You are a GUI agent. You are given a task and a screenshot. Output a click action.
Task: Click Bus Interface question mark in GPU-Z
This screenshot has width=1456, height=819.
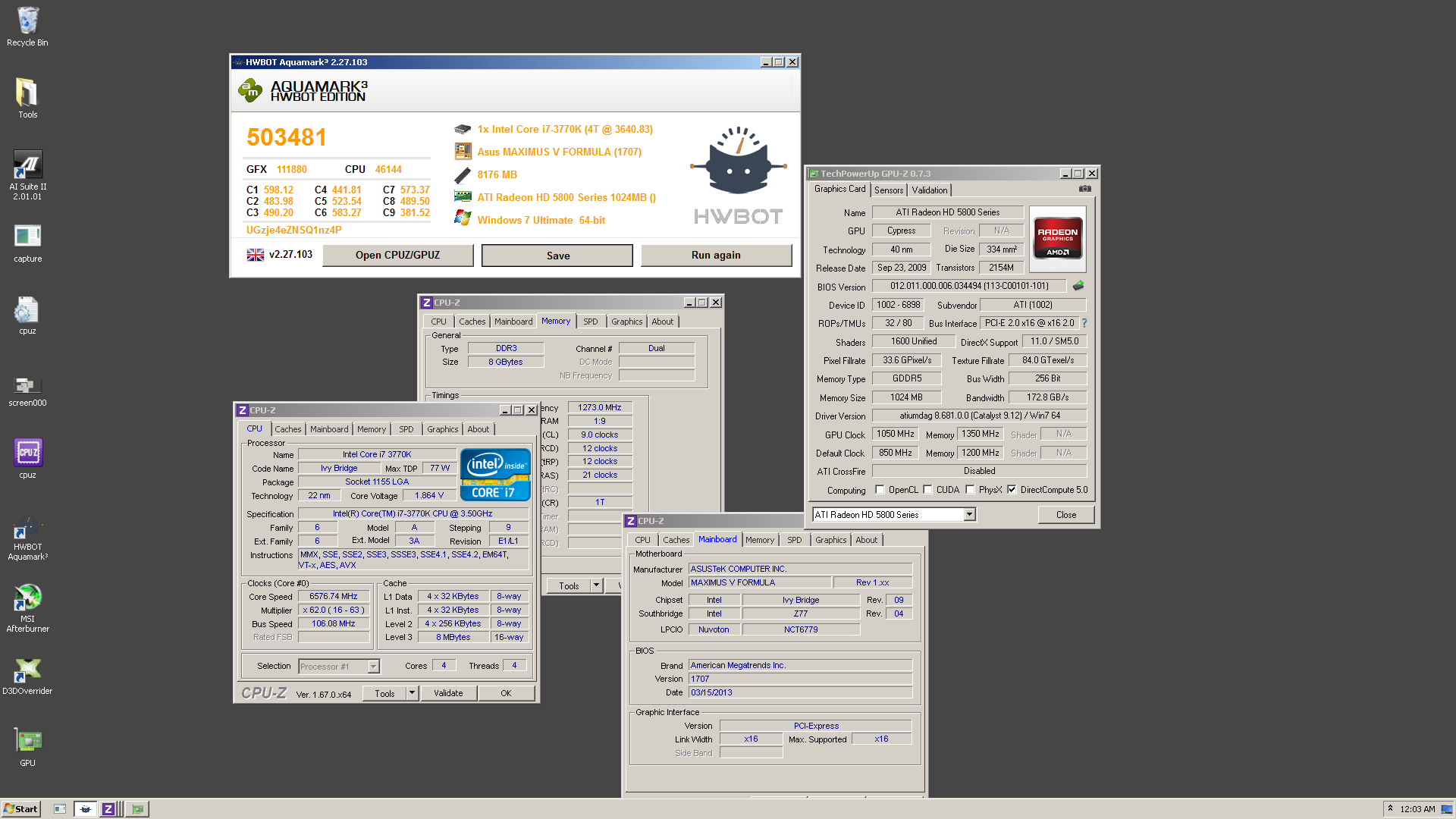[1084, 323]
